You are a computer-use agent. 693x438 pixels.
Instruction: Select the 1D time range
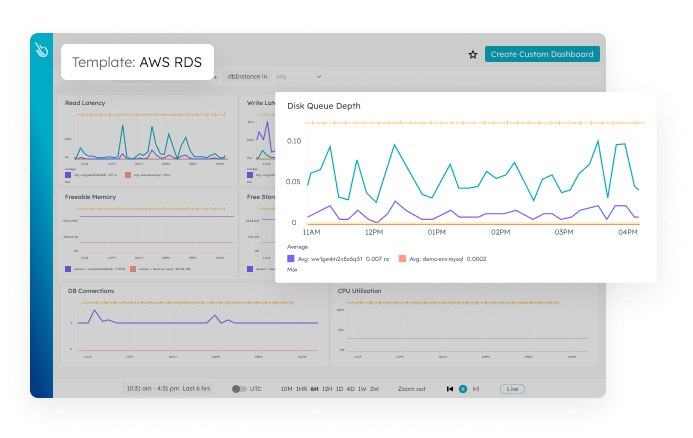(x=339, y=389)
